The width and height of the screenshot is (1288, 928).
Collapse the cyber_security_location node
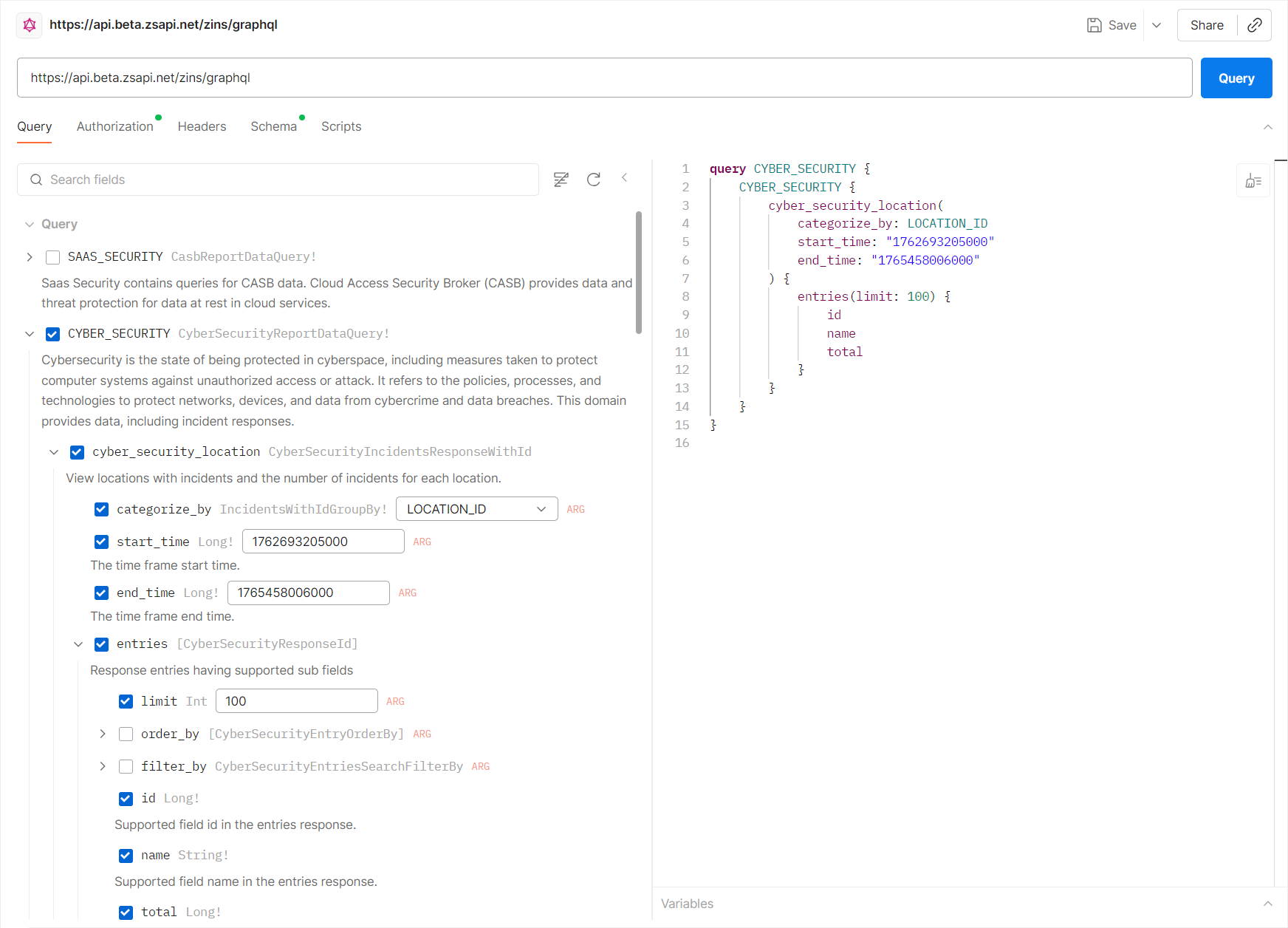tap(54, 452)
